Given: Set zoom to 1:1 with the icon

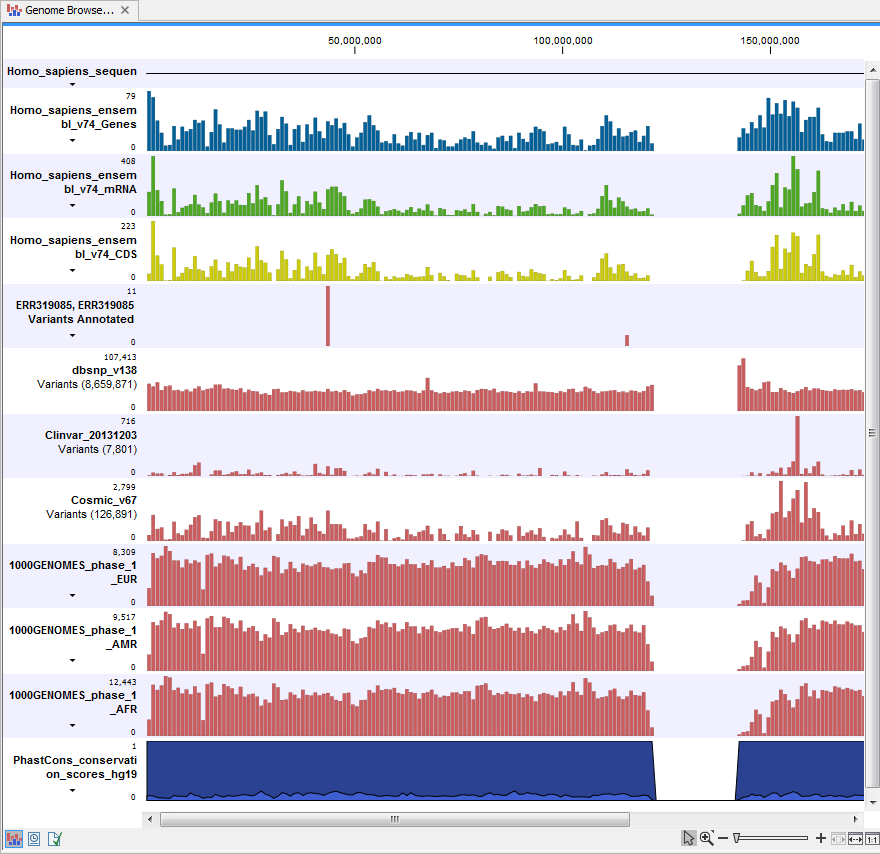Looking at the screenshot, I should pos(870,838).
